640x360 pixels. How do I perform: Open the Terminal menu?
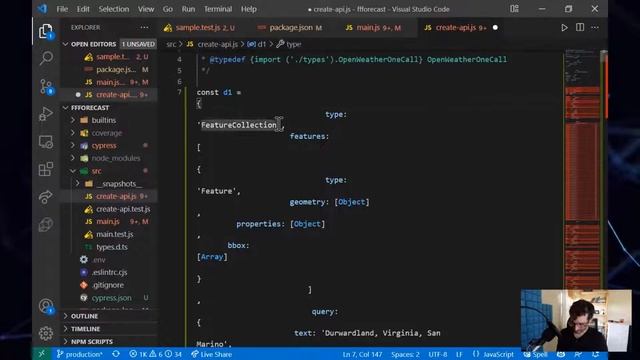pos(218,9)
